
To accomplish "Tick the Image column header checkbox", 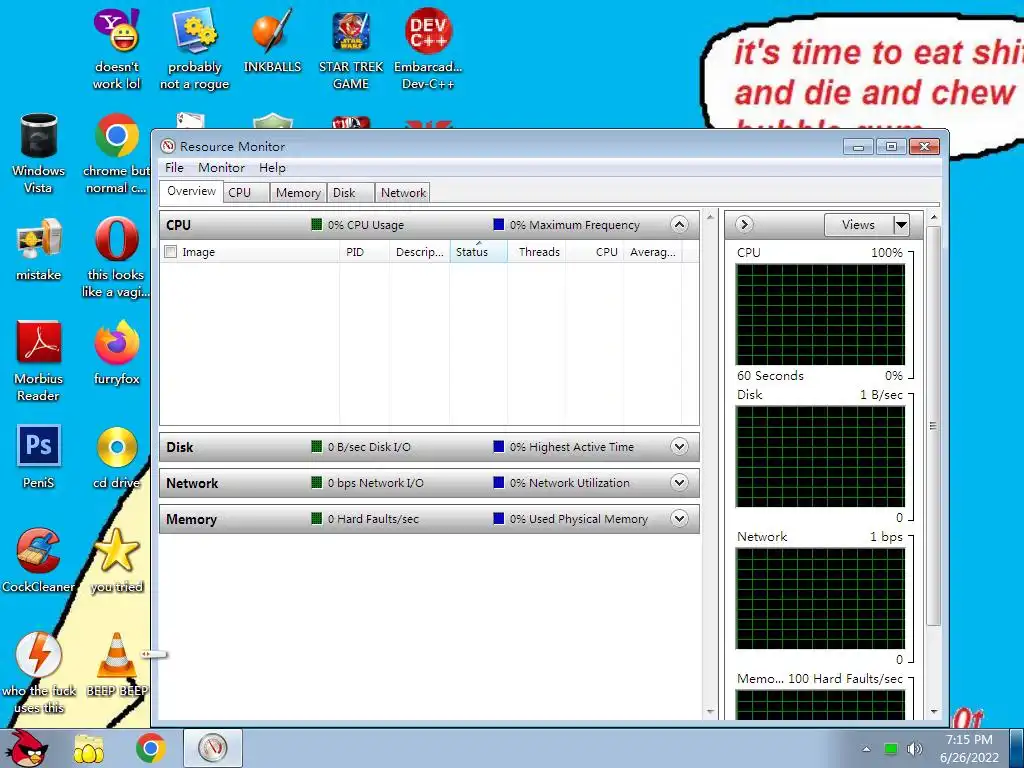I will pos(170,251).
